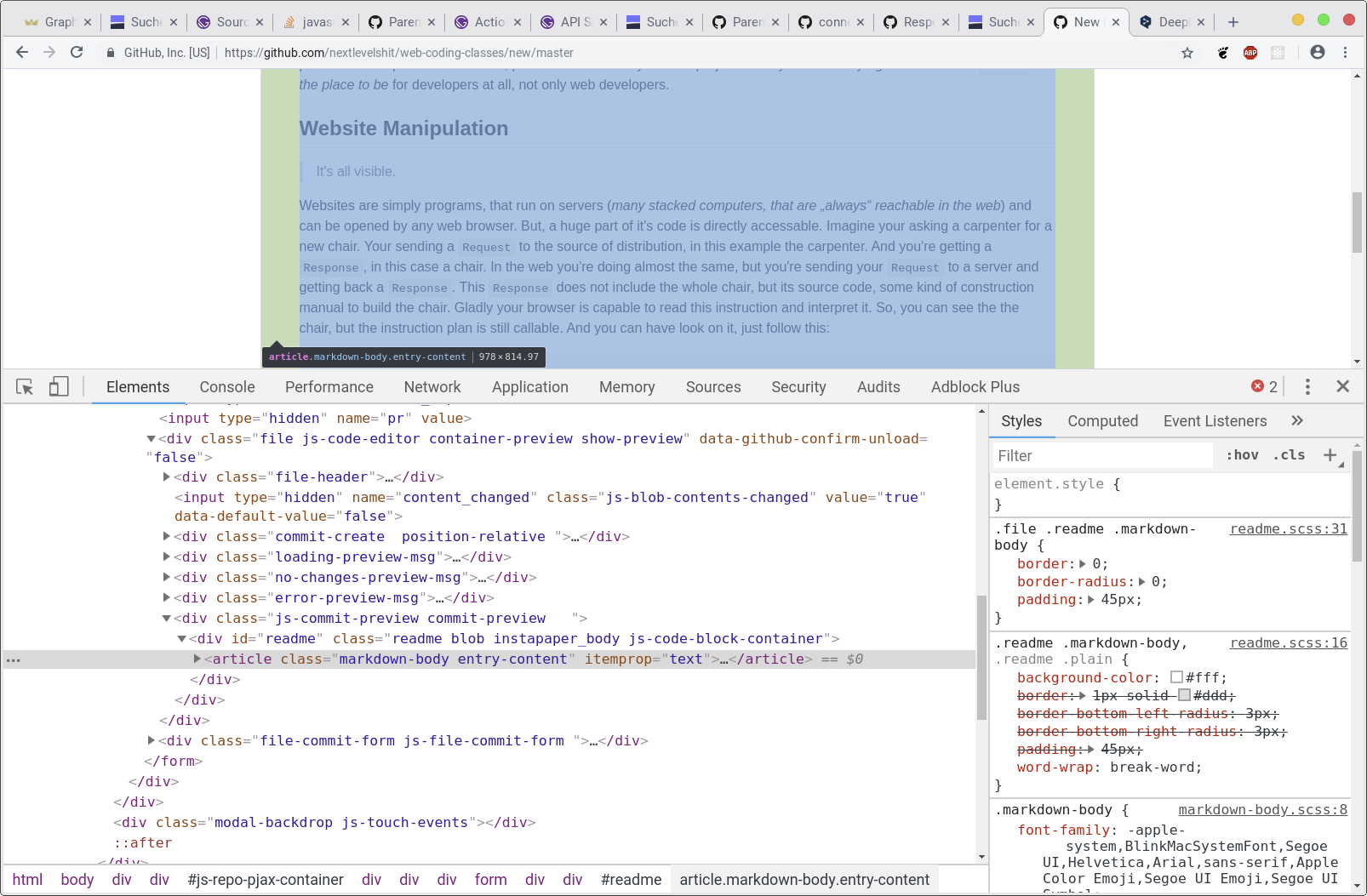This screenshot has height=896, width=1367.
Task: Switch to the Event Listeners tab
Action: (x=1215, y=421)
